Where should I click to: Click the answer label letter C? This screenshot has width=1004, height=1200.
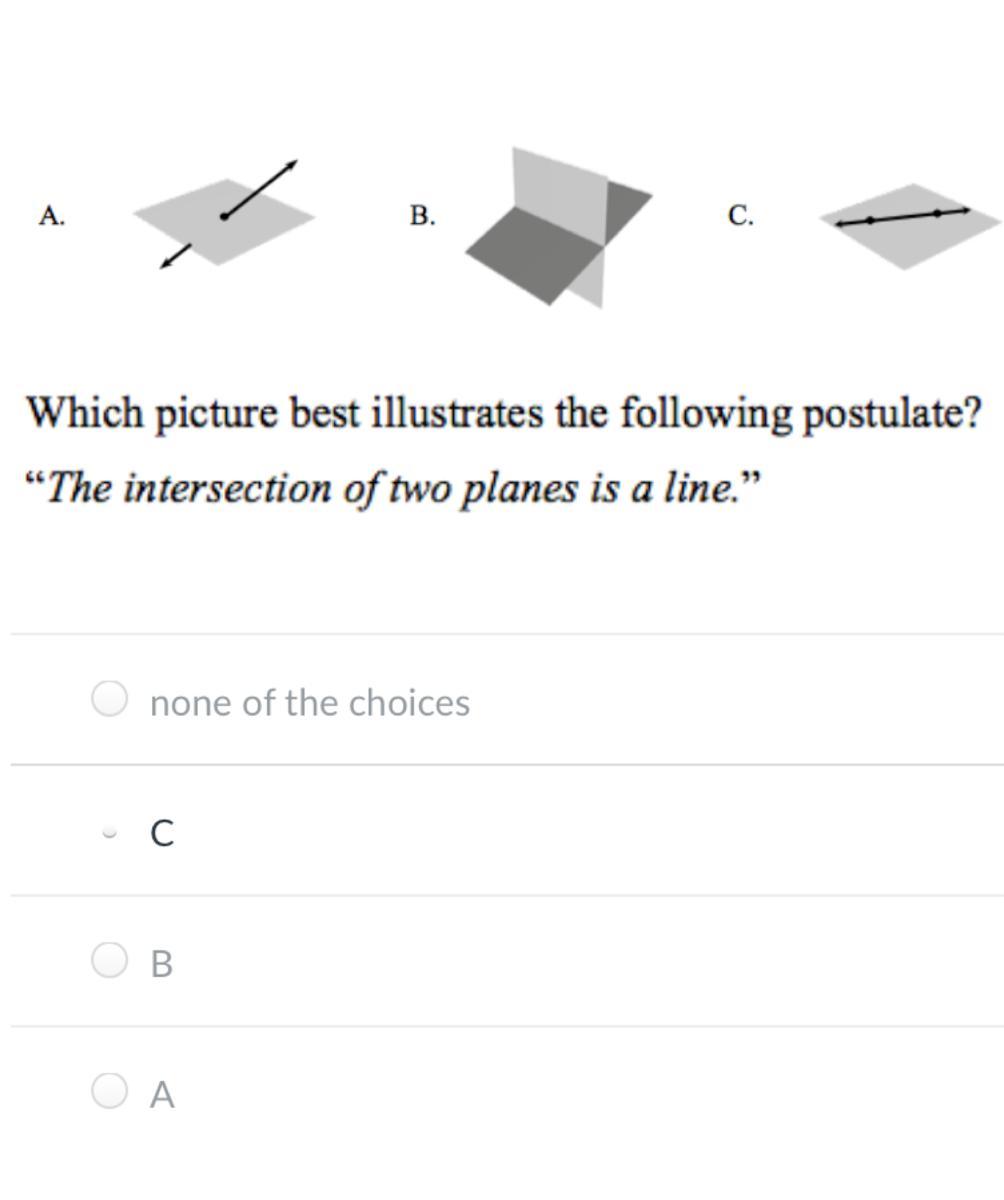pyautogui.click(x=162, y=832)
